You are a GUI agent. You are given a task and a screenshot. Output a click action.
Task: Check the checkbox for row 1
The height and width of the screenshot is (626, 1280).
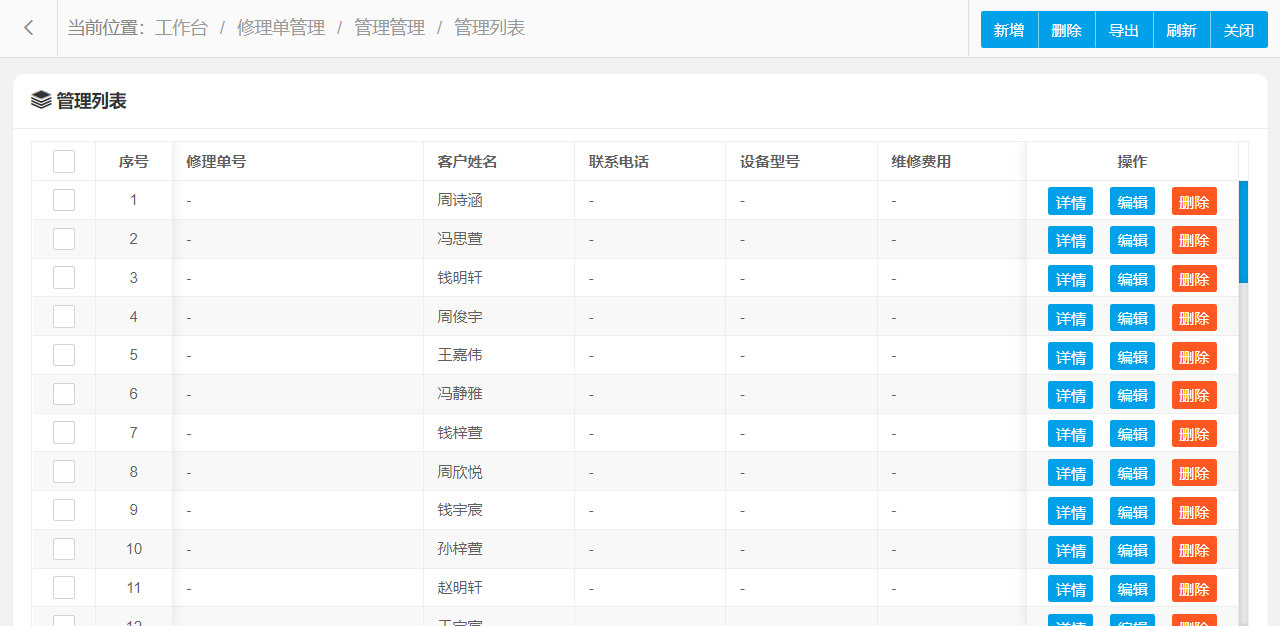(64, 200)
